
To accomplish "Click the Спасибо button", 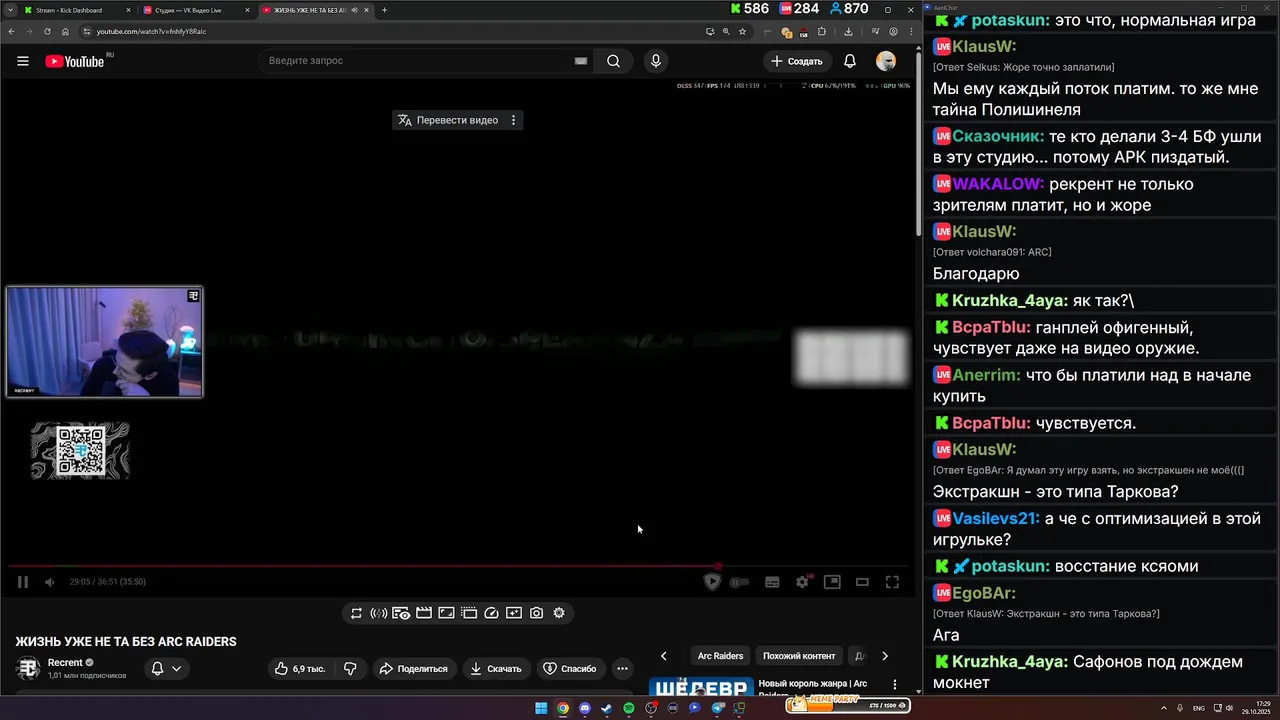I will pyautogui.click(x=570, y=669).
